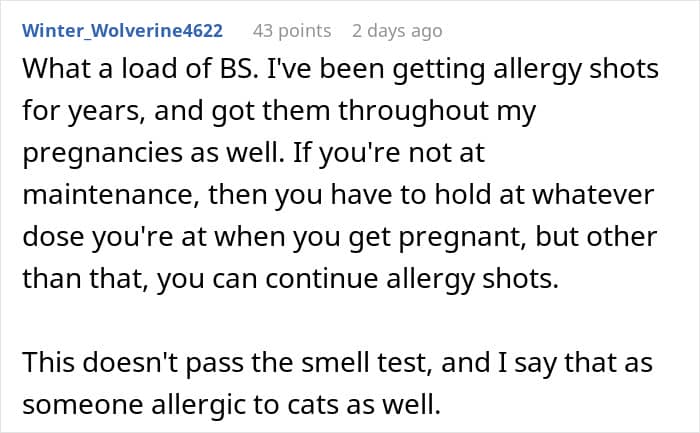Screen dimensions: 700x433
Task: Click 'than that' at the sixth line start
Action: point(85,279)
